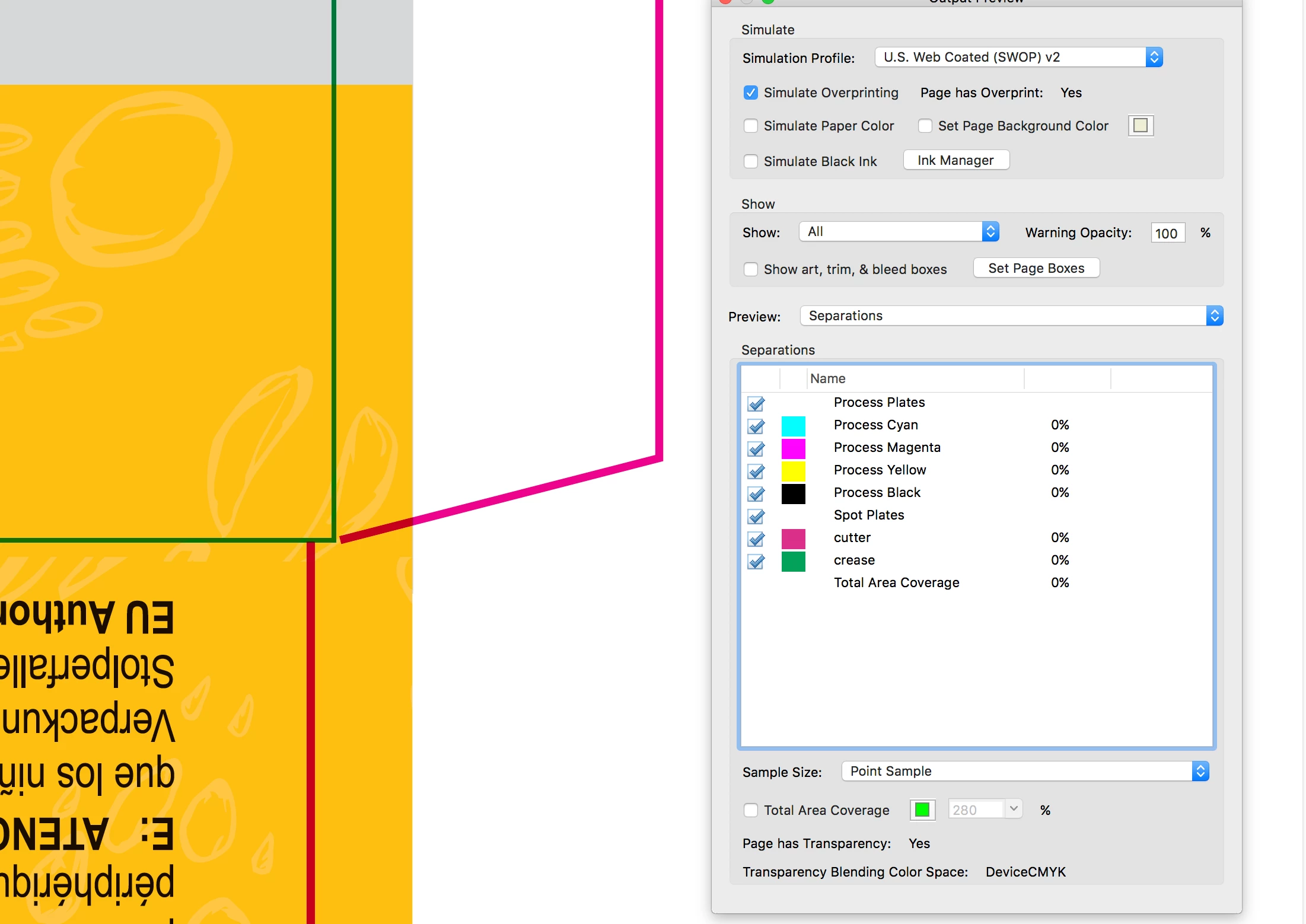The height and width of the screenshot is (924, 1306).
Task: Open the Sample Size dropdown
Action: tap(1025, 771)
